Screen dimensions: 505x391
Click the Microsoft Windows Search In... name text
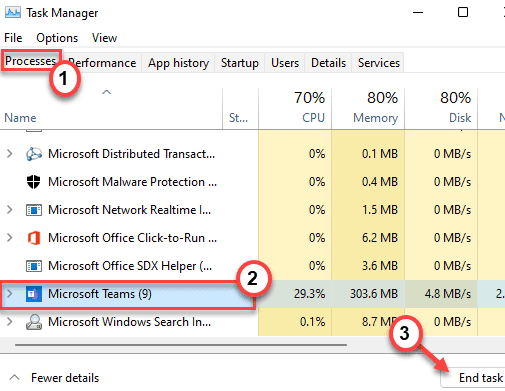pyautogui.click(x=129, y=322)
